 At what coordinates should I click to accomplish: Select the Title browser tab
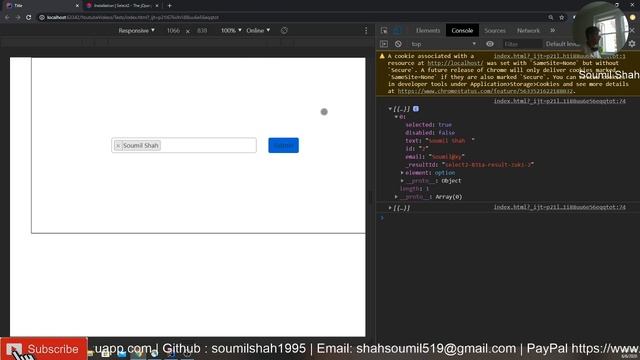pos(41,6)
